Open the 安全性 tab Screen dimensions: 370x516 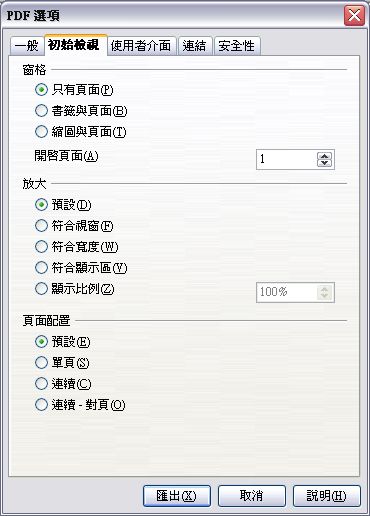[237, 46]
